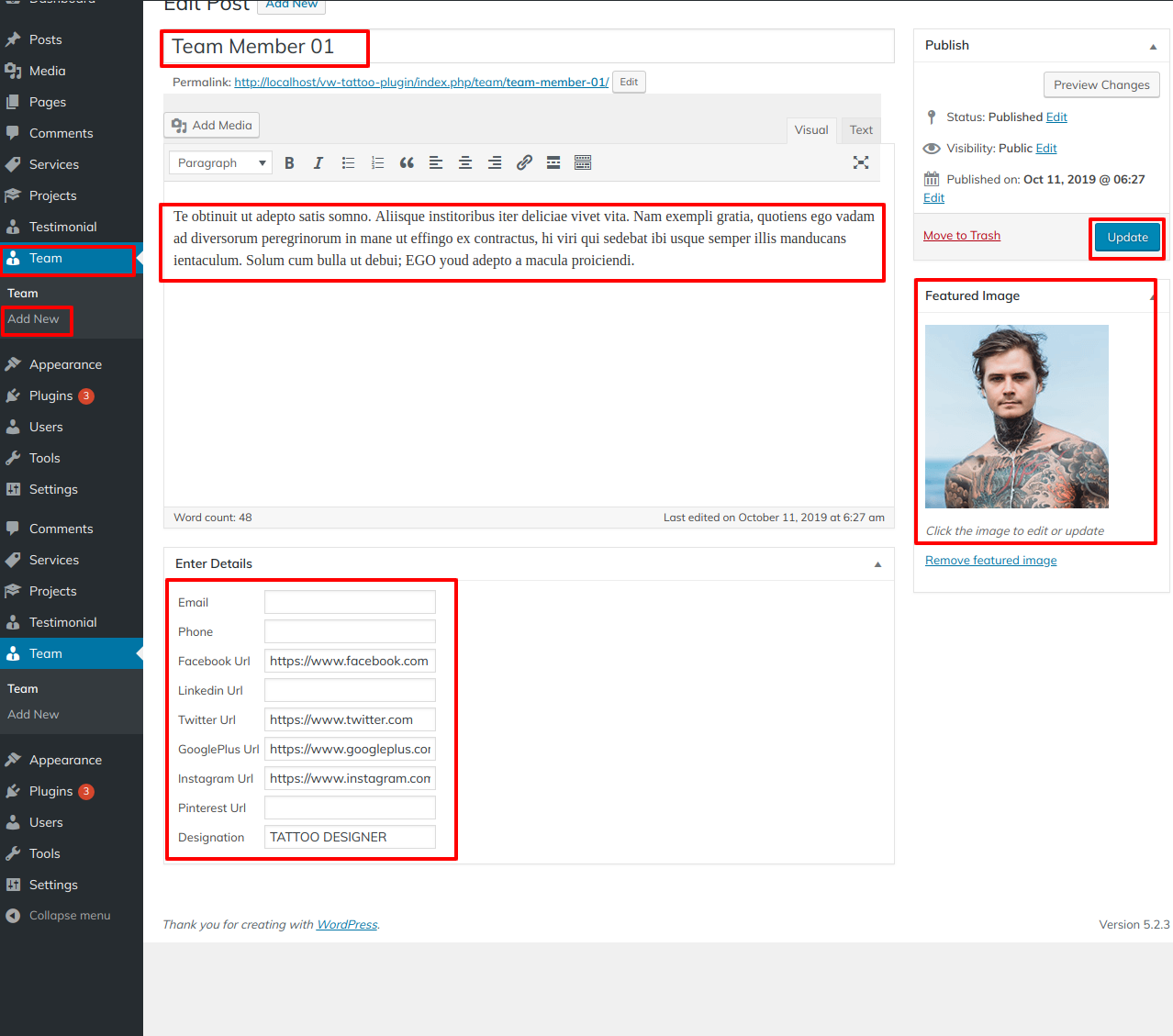The height and width of the screenshot is (1036, 1173).
Task: Toggle bold formatting in editor toolbar
Action: coord(289,163)
